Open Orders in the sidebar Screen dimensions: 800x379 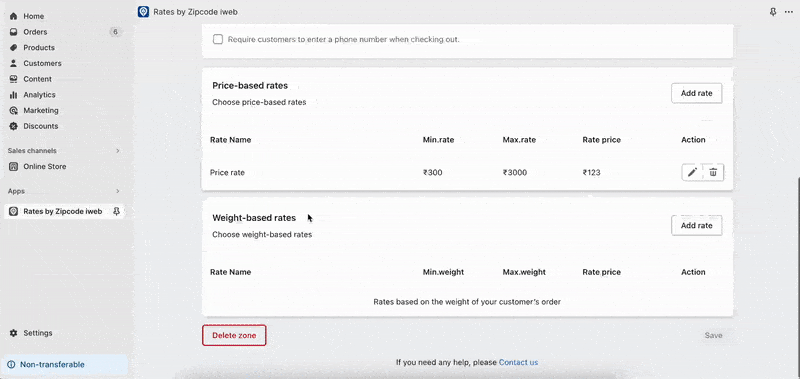pyautogui.click(x=35, y=32)
